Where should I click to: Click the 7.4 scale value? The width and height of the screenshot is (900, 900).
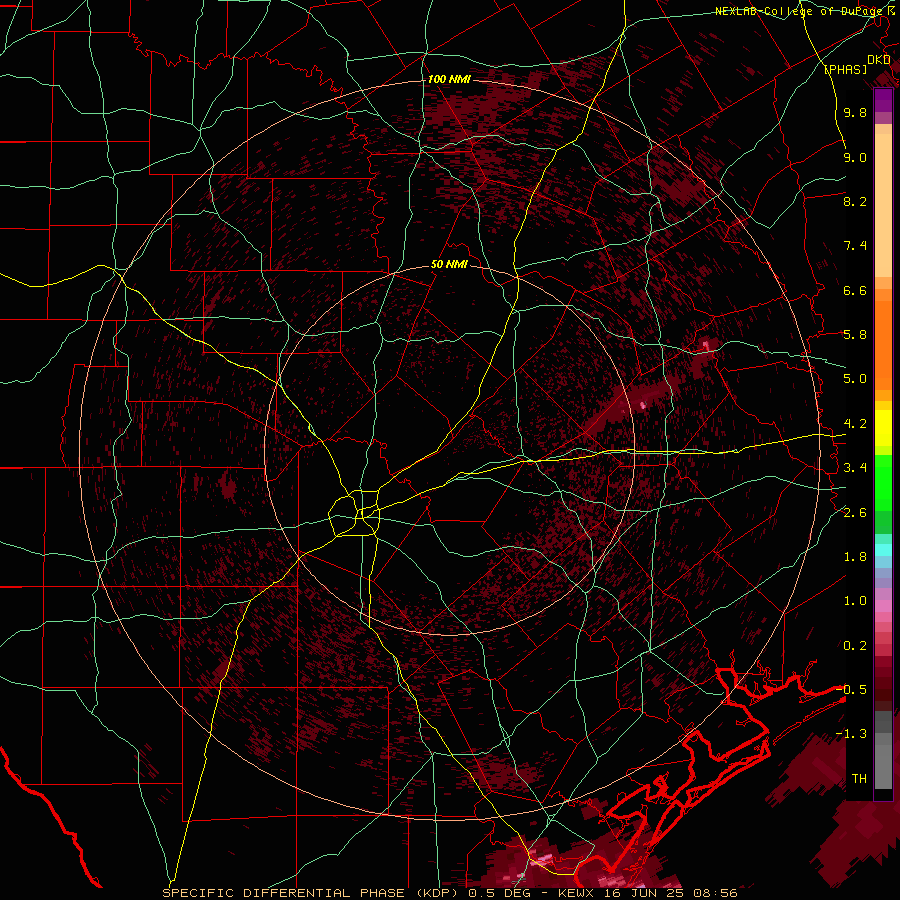[855, 246]
